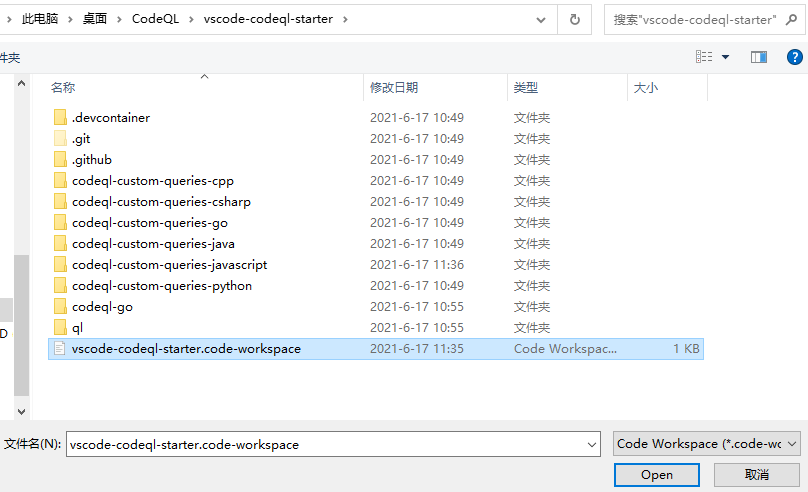Select codeql-custom-queries-go folder name
Screen dimensions: 808x492
tap(149, 223)
